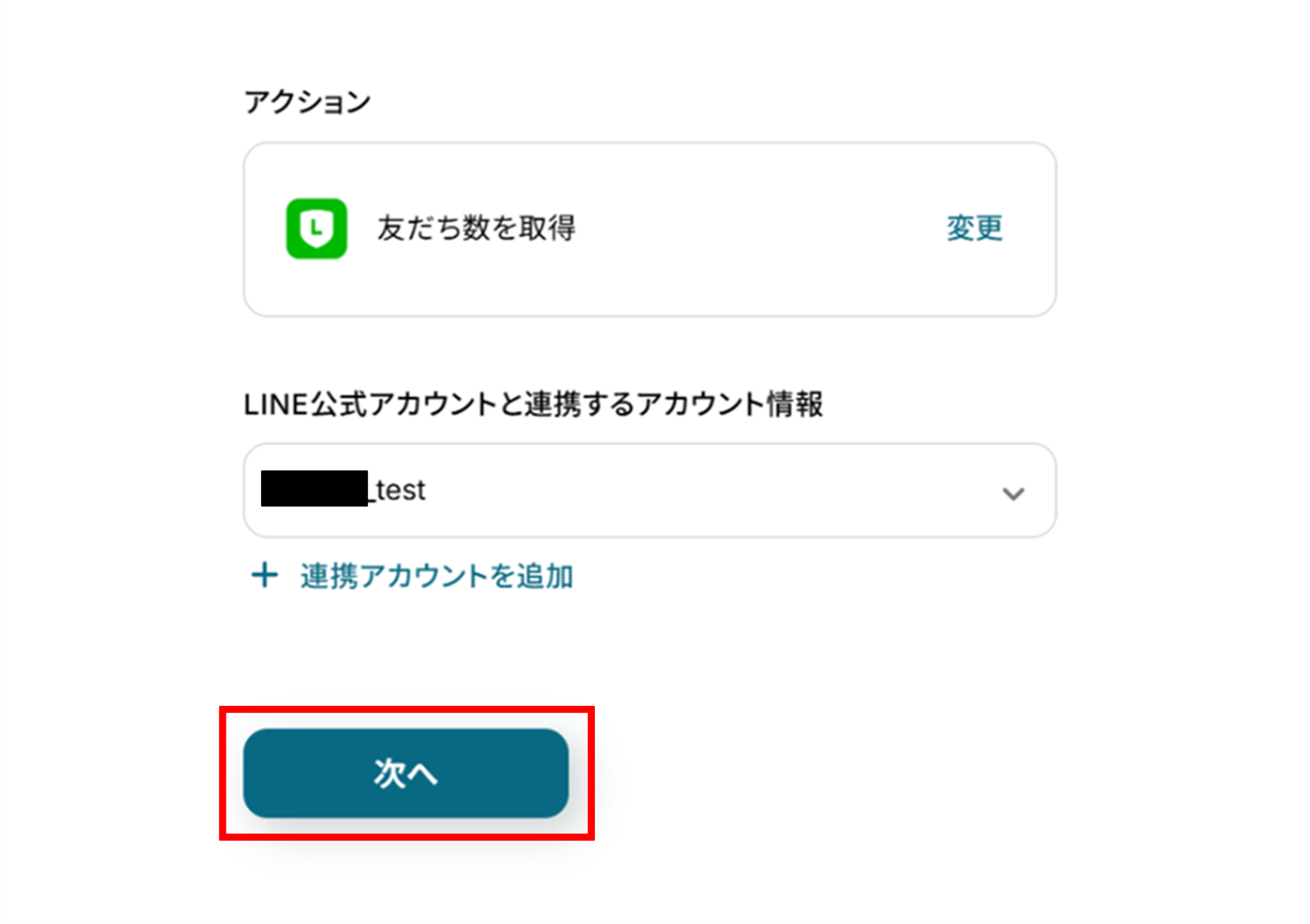Click the shield-shaped L logo
This screenshot has width=1310, height=924.
(317, 228)
